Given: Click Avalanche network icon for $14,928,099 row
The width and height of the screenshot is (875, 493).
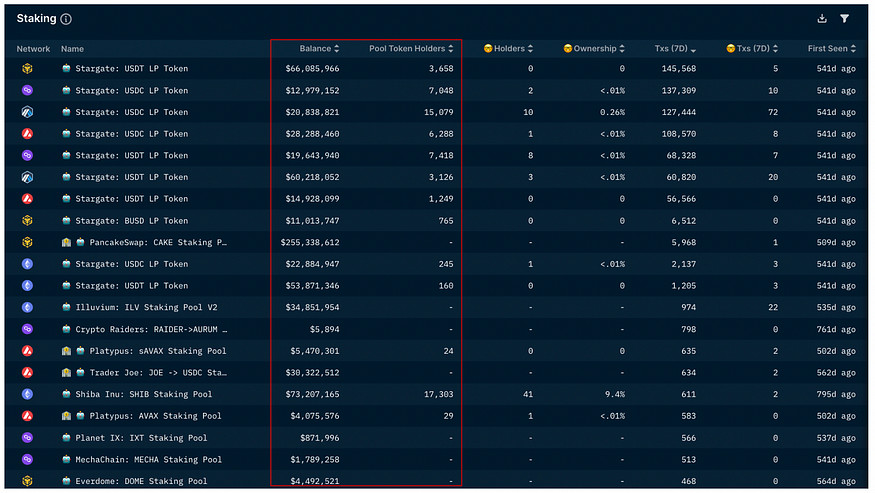Looking at the screenshot, I should pyautogui.click(x=27, y=199).
